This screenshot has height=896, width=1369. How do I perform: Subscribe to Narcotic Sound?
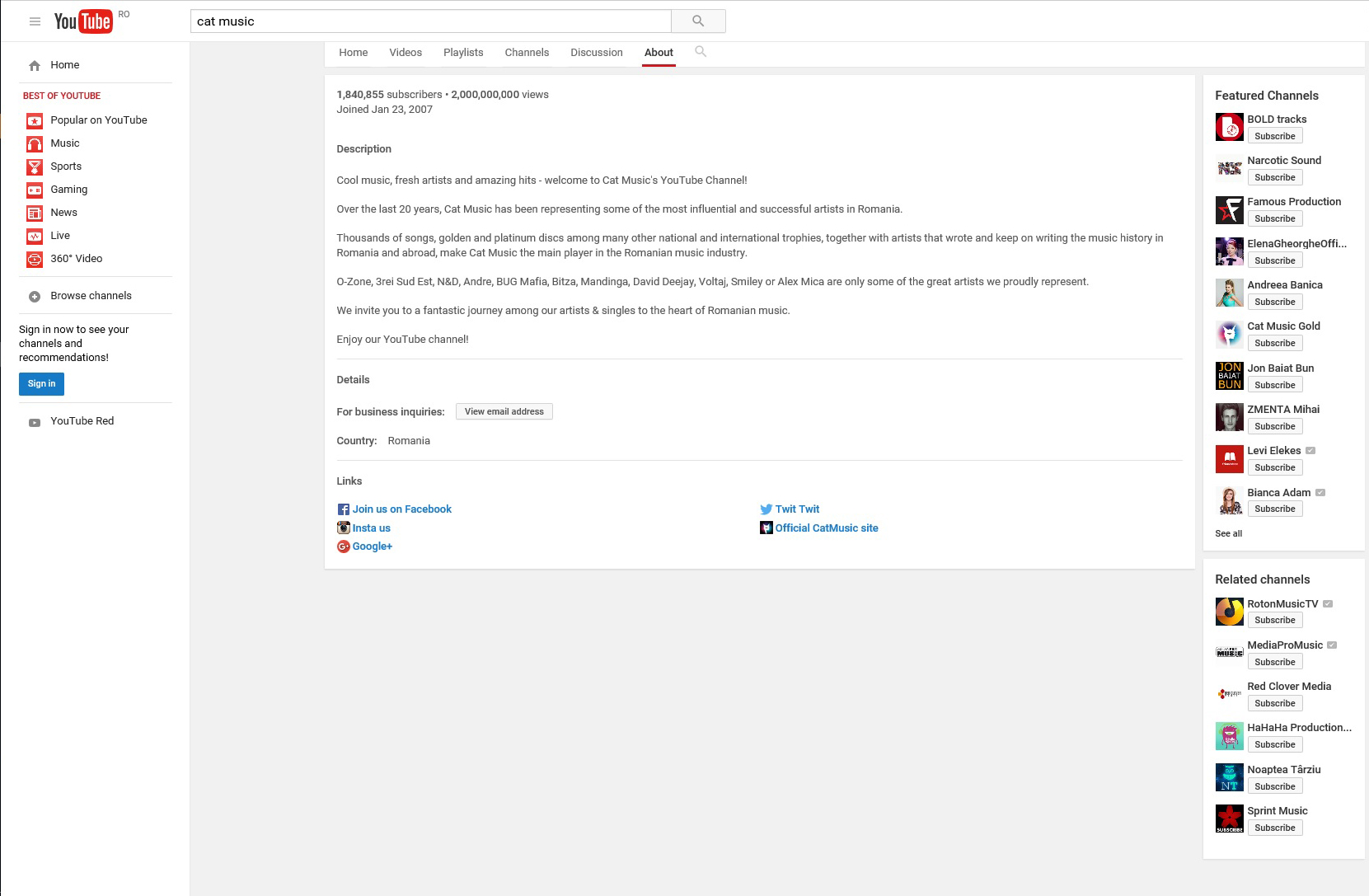[1275, 177]
